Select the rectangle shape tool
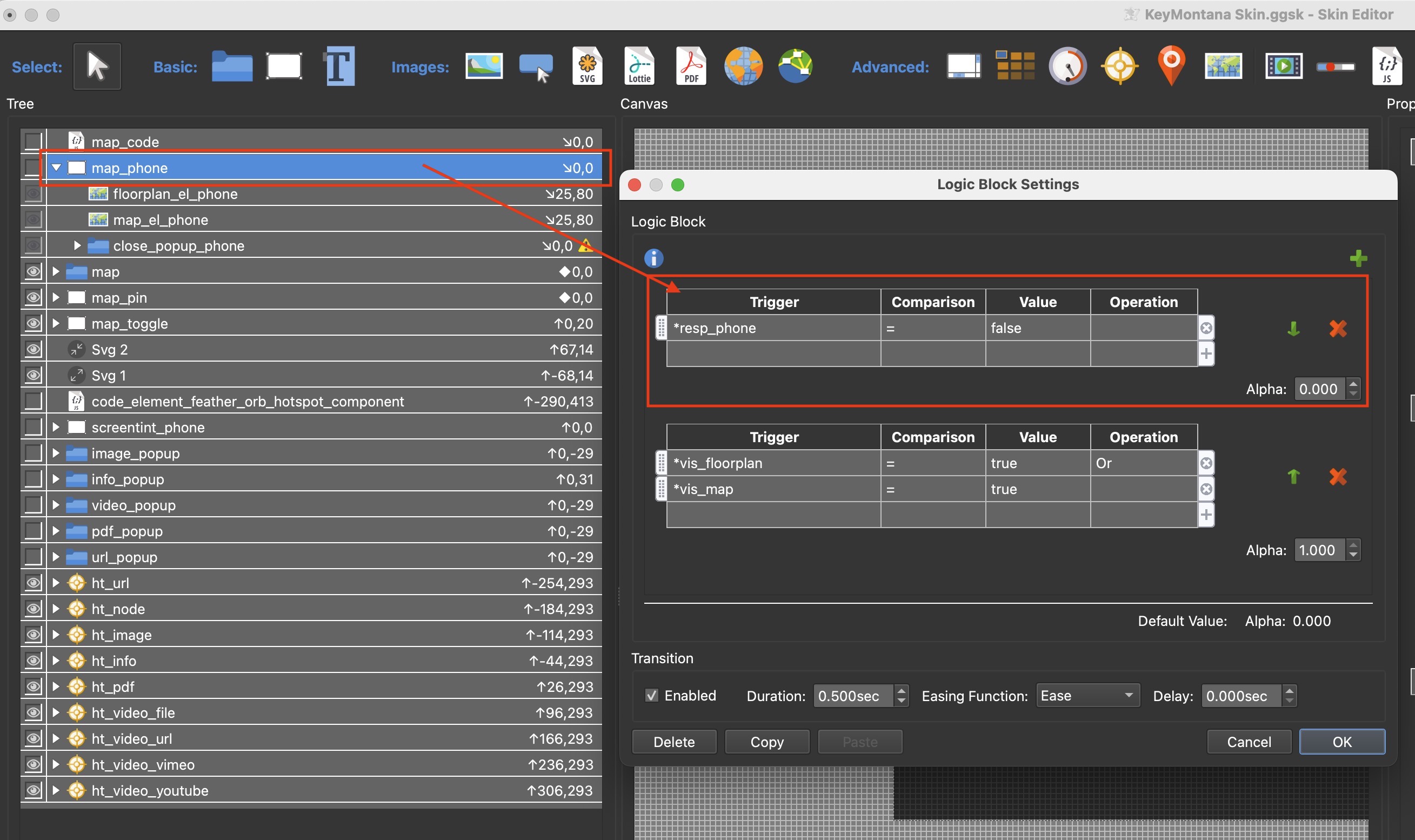Viewport: 1415px width, 840px height. click(x=283, y=66)
